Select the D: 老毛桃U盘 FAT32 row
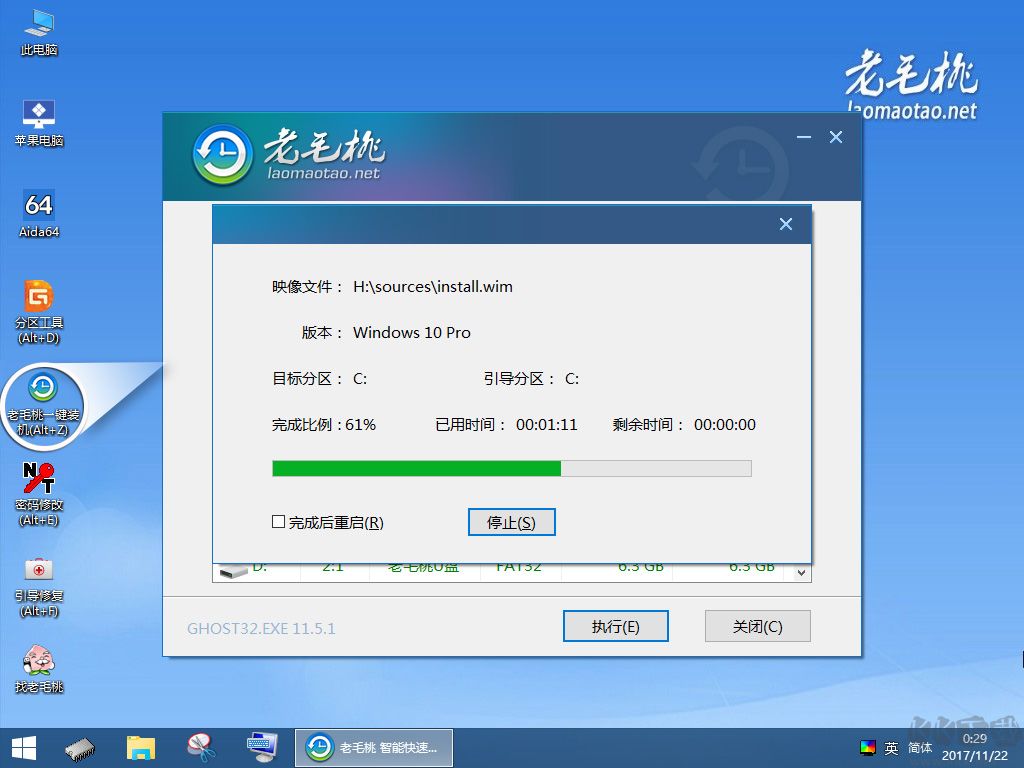The width and height of the screenshot is (1024, 768). click(450, 566)
